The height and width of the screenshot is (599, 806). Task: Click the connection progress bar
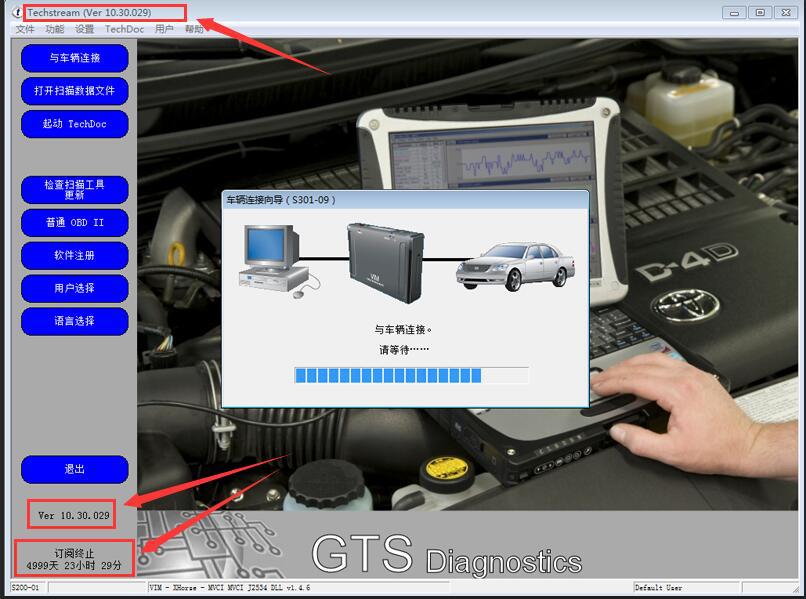click(x=411, y=375)
